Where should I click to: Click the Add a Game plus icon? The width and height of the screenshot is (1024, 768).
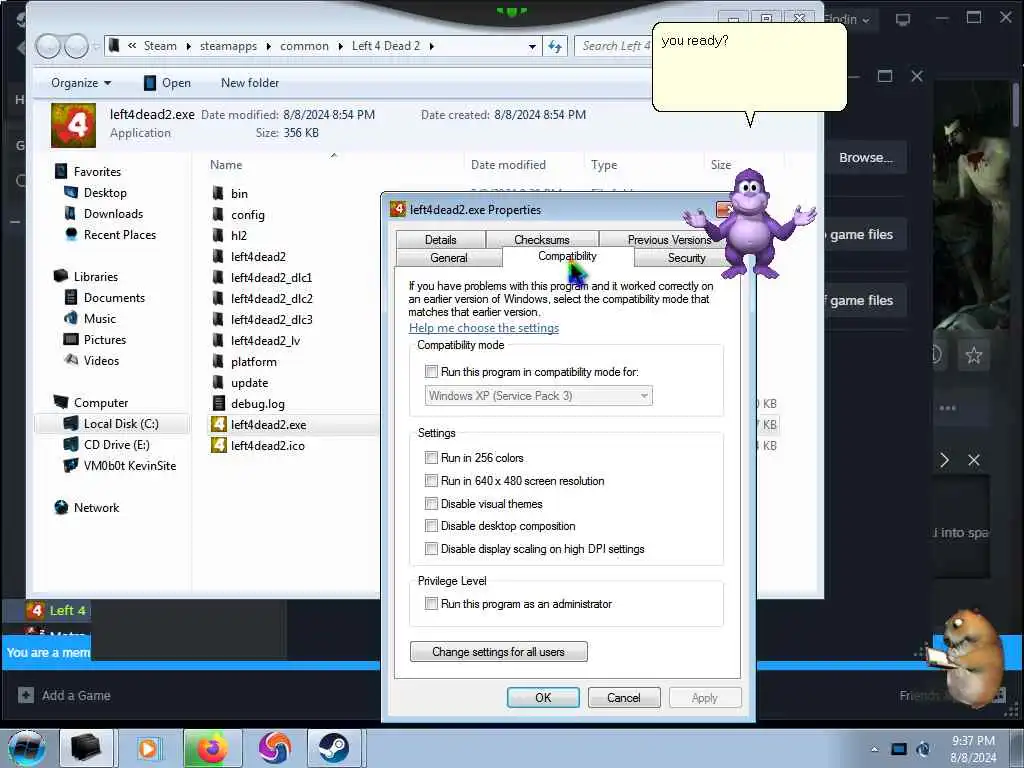tap(25, 696)
